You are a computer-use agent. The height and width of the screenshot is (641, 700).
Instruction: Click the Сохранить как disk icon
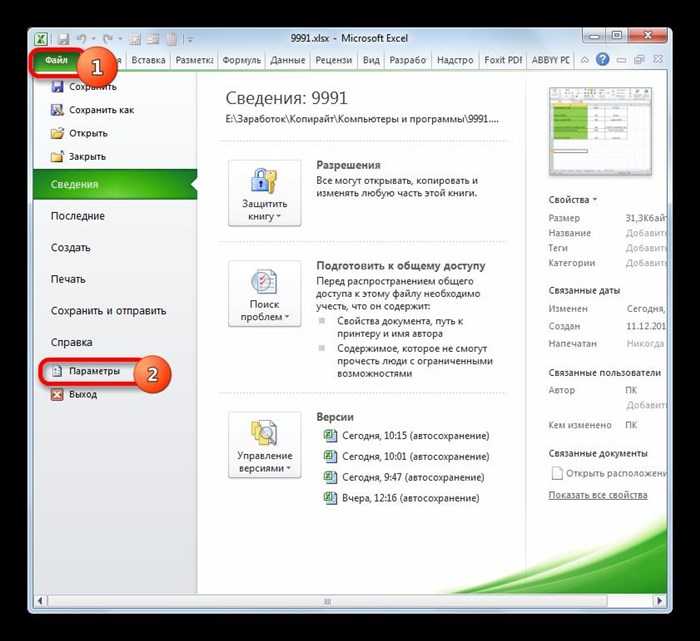pyautogui.click(x=57, y=110)
